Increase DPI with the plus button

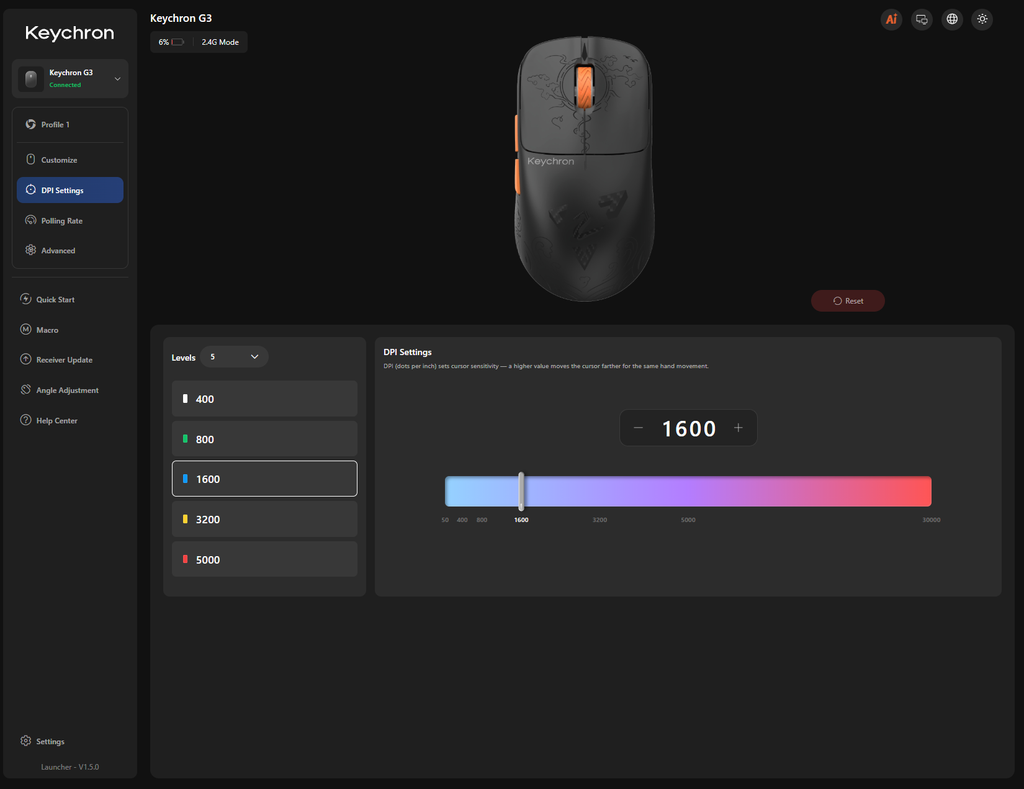(x=738, y=428)
